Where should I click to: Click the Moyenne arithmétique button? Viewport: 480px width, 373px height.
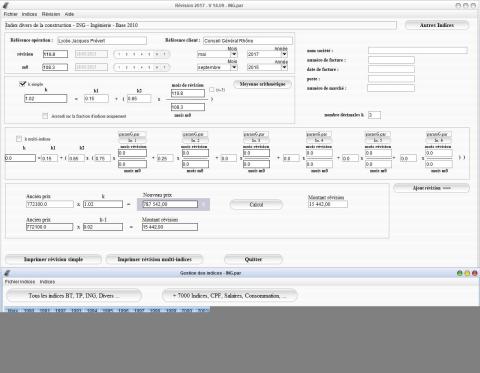[262, 84]
